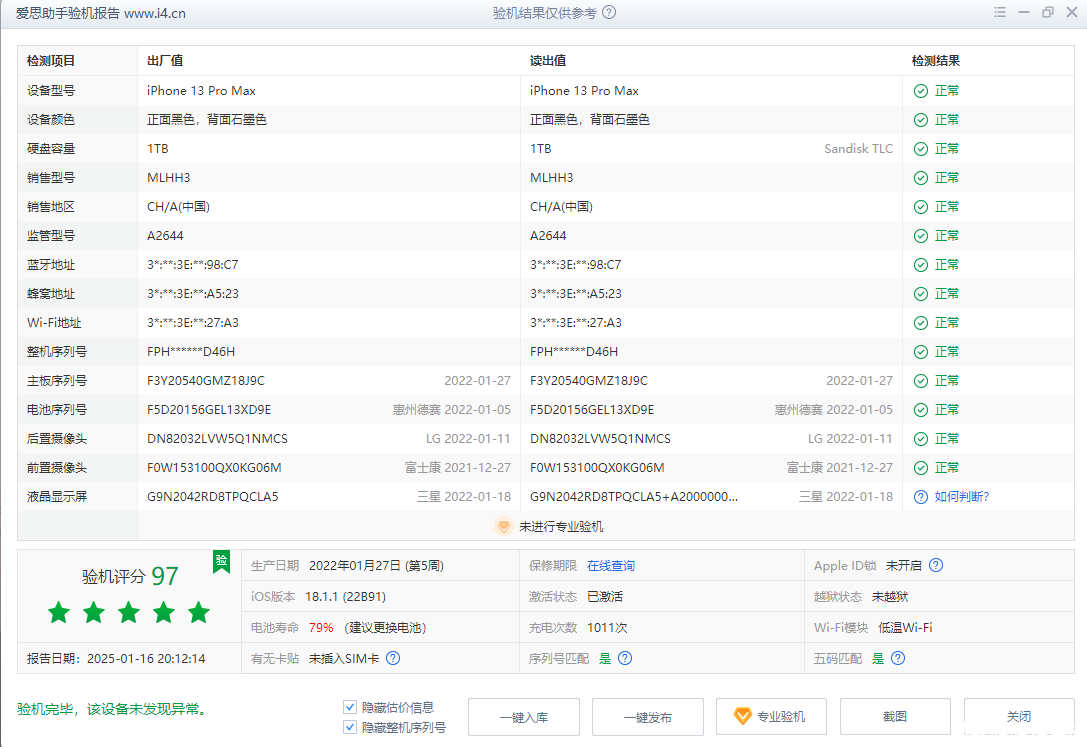Click the 检测项目 column header
1087x747 pixels.
pyautogui.click(x=51, y=61)
